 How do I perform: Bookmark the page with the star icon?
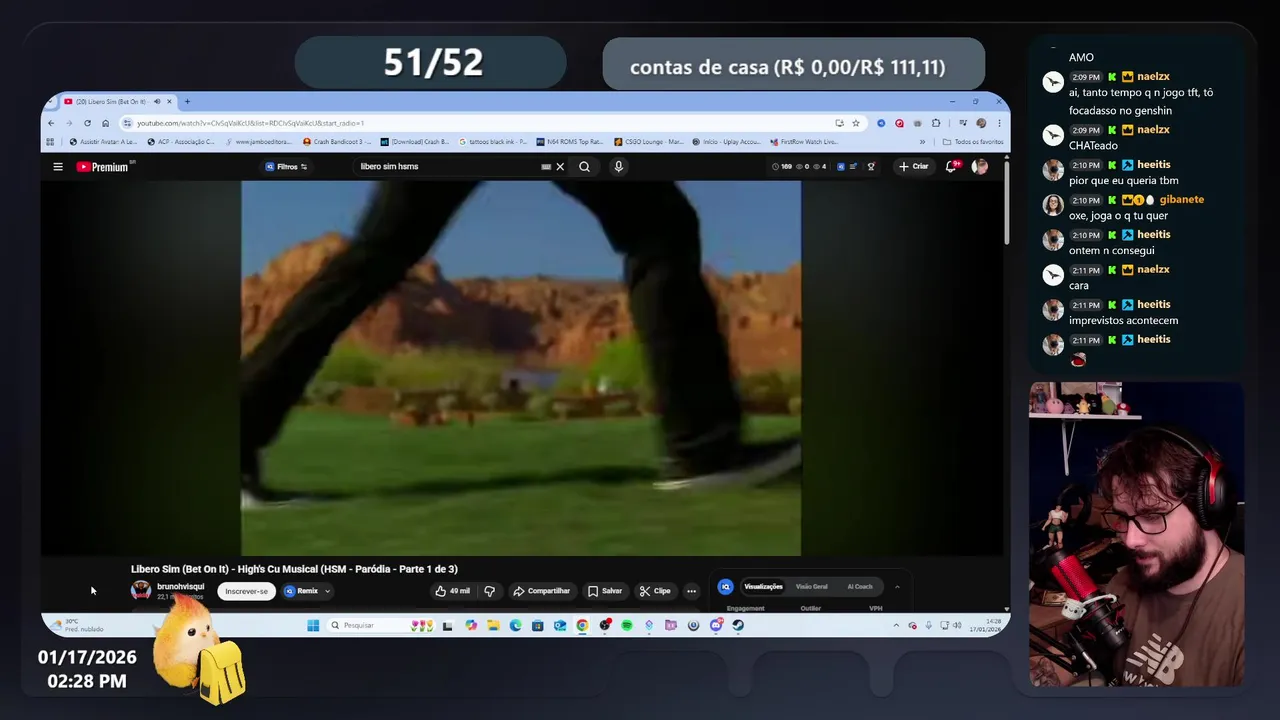[x=856, y=123]
